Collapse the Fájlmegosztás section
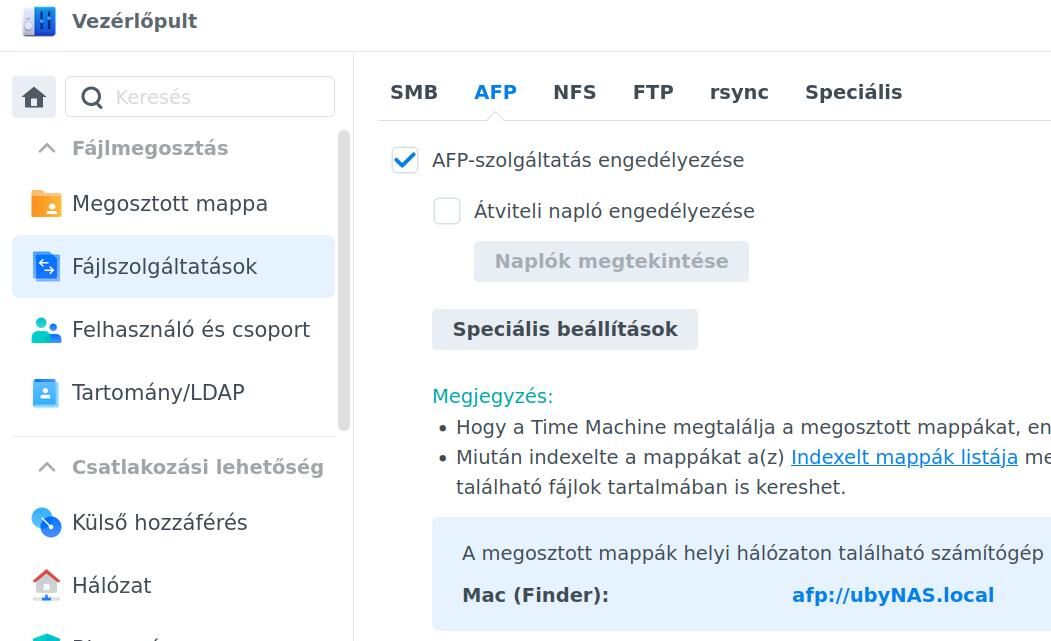The height and width of the screenshot is (641, 1051). [46, 148]
